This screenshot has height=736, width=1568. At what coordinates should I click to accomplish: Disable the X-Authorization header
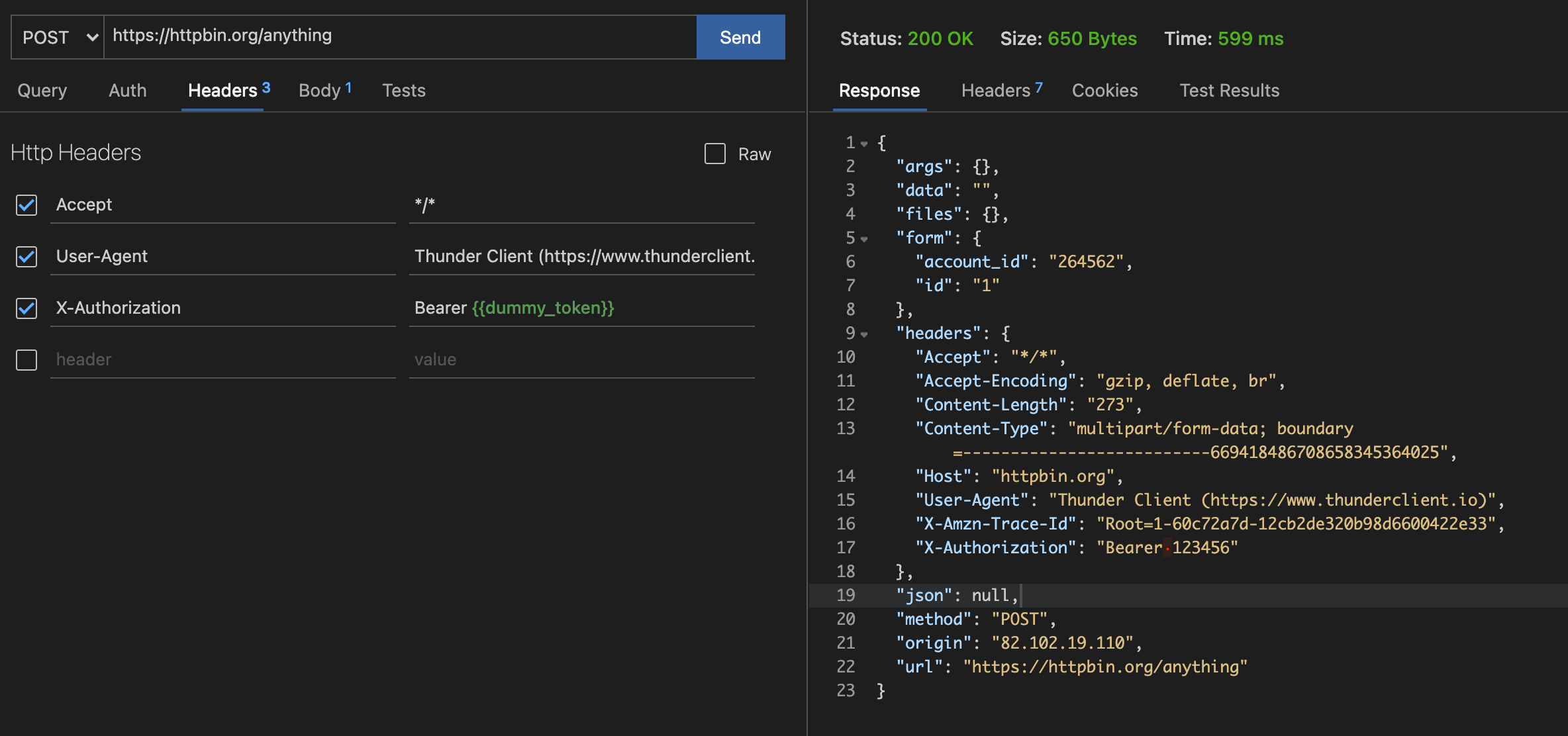coord(26,308)
